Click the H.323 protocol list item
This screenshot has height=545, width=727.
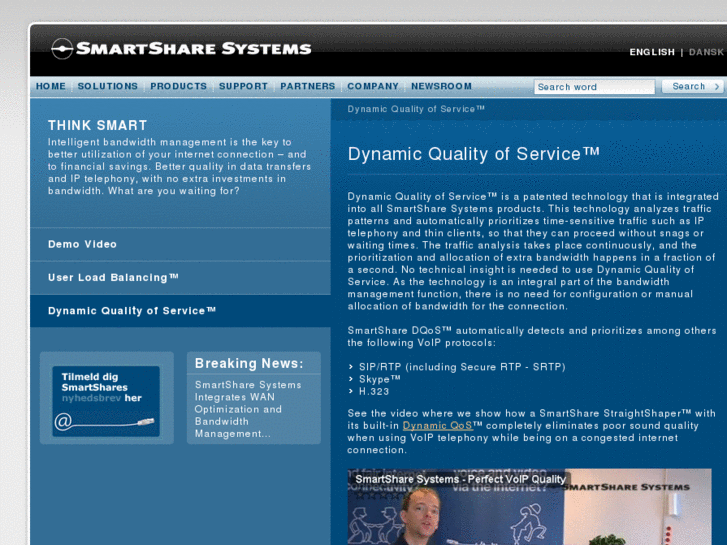click(x=374, y=391)
